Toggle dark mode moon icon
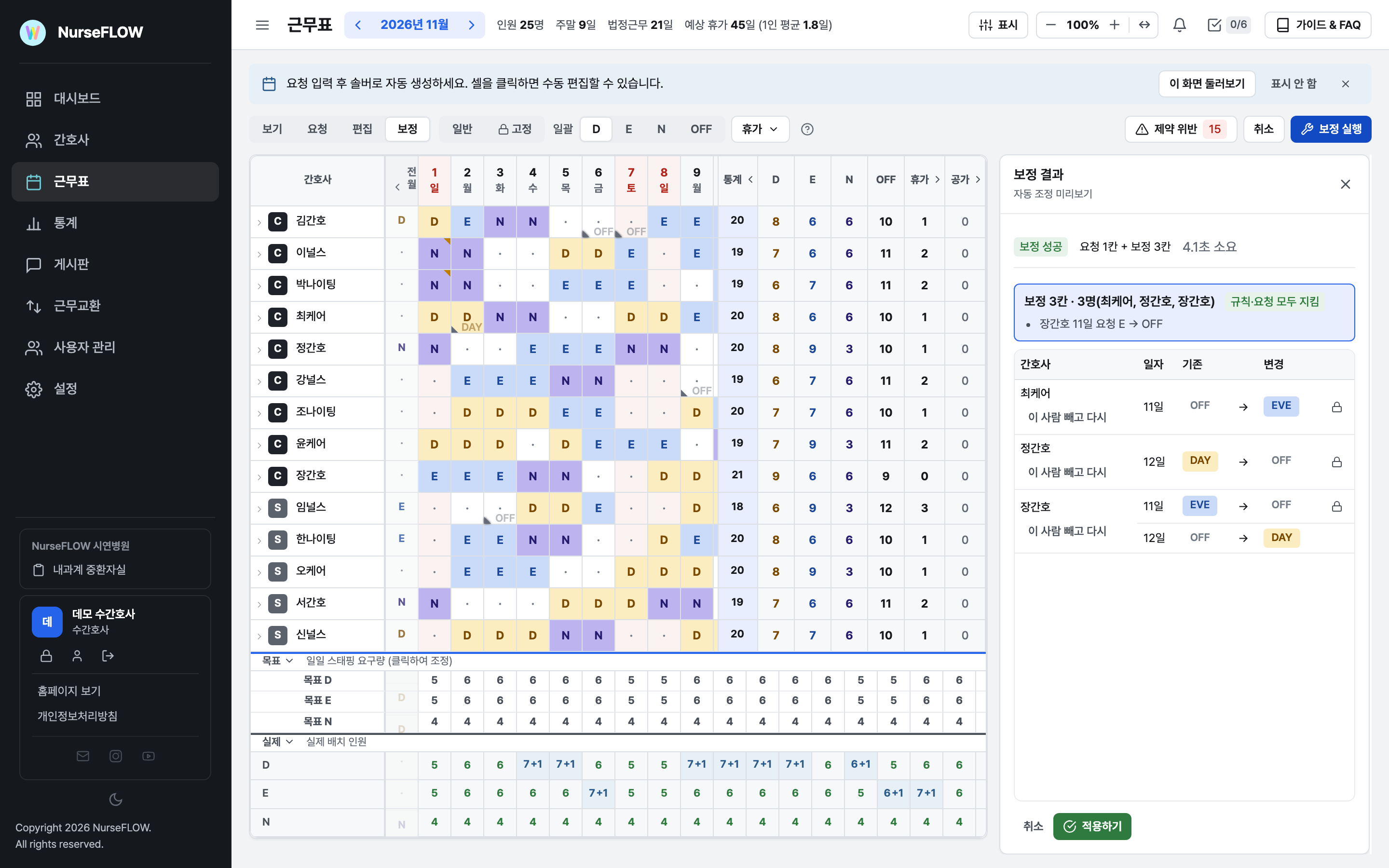The image size is (1389, 868). pyautogui.click(x=115, y=799)
